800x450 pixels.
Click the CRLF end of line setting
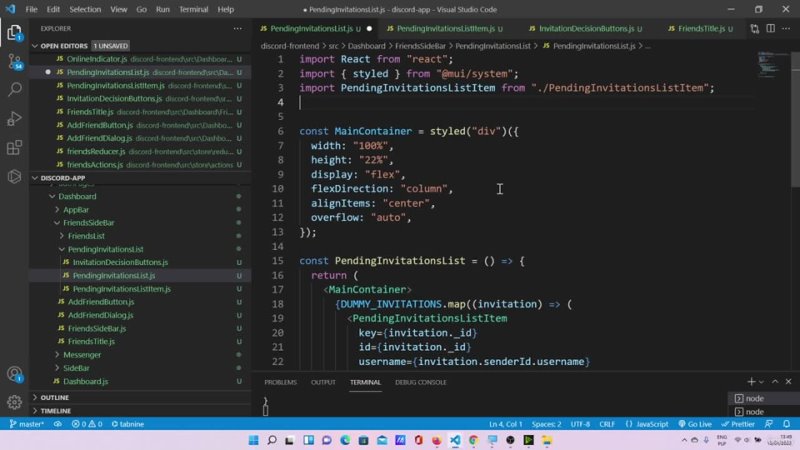click(x=607, y=424)
